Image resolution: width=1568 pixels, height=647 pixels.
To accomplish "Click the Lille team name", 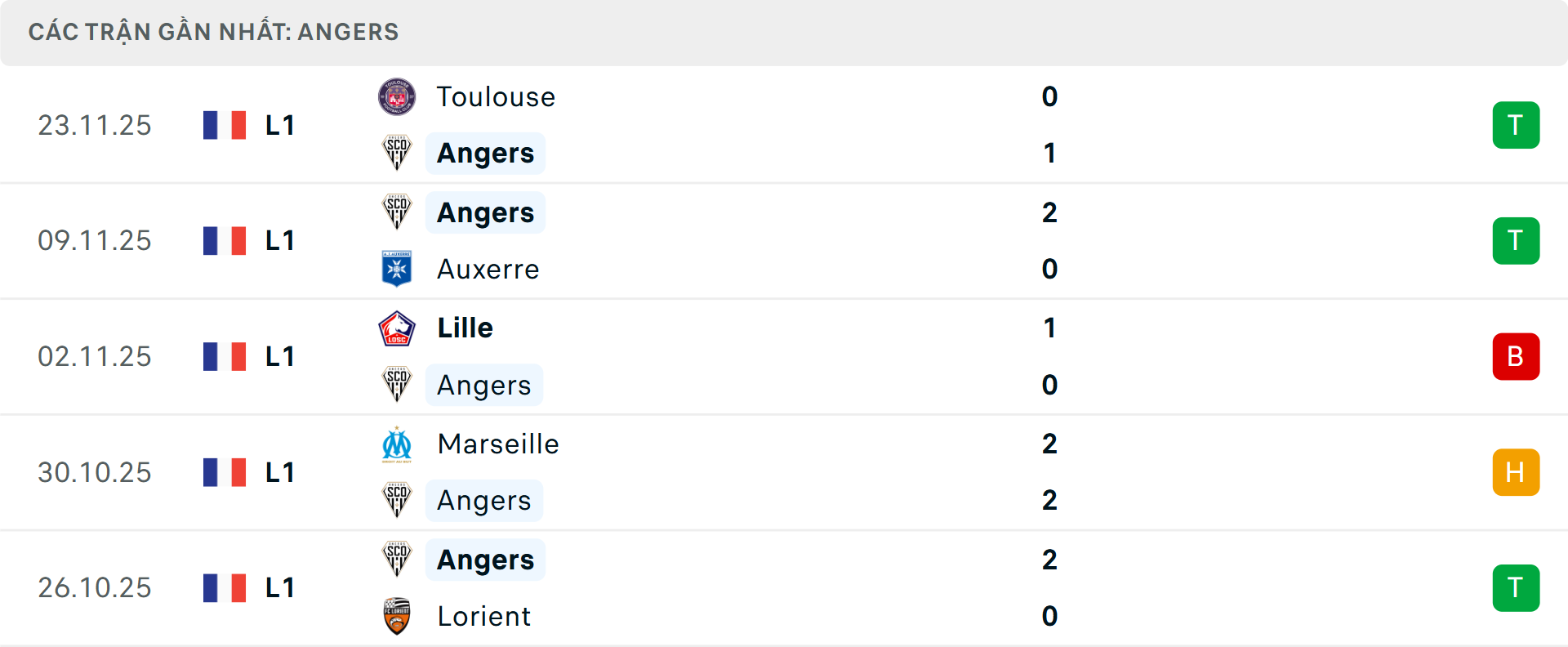I will pyautogui.click(x=465, y=328).
